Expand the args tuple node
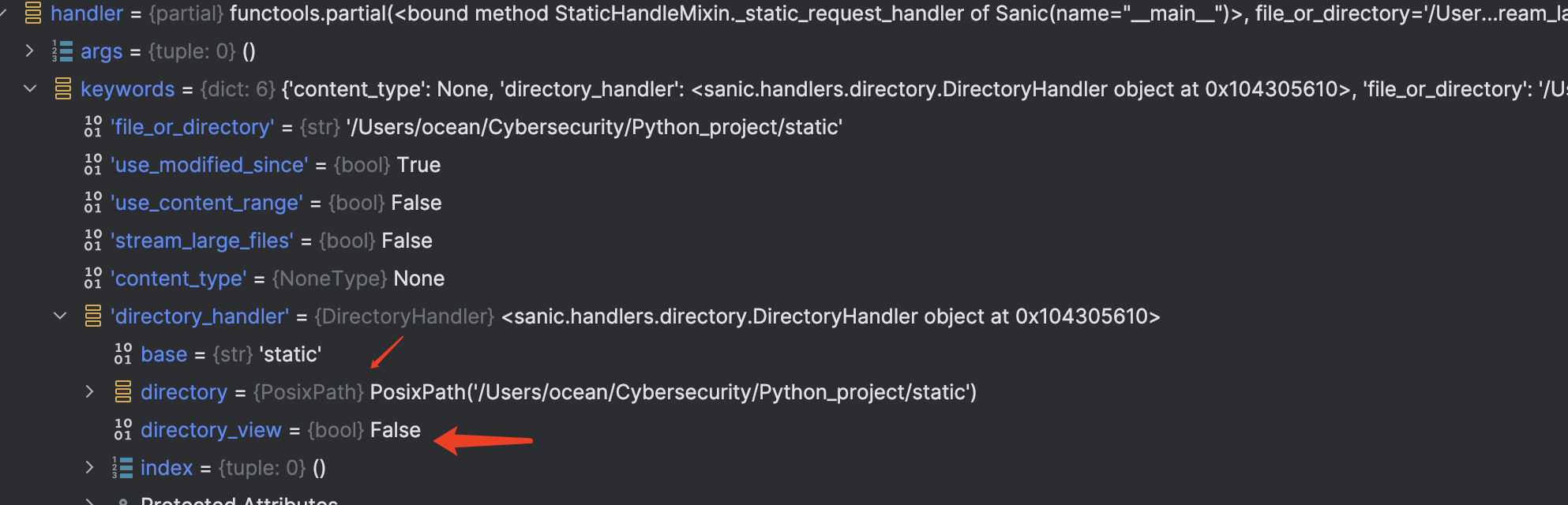 29,51
